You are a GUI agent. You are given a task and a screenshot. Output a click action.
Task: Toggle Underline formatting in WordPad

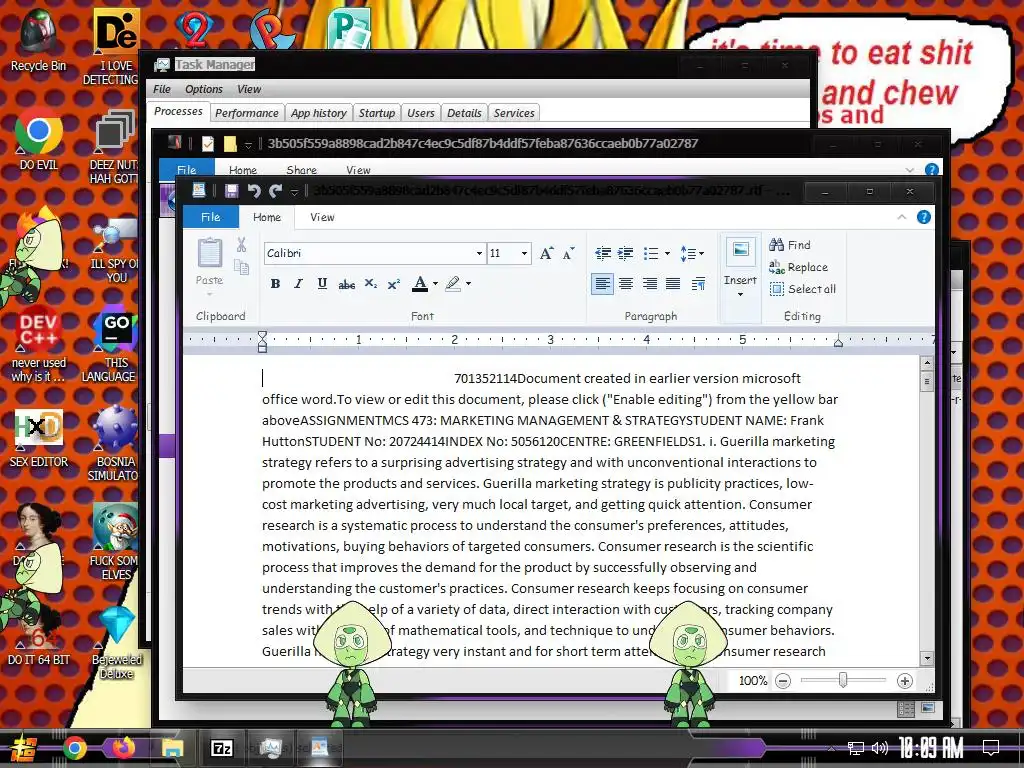[x=322, y=284]
